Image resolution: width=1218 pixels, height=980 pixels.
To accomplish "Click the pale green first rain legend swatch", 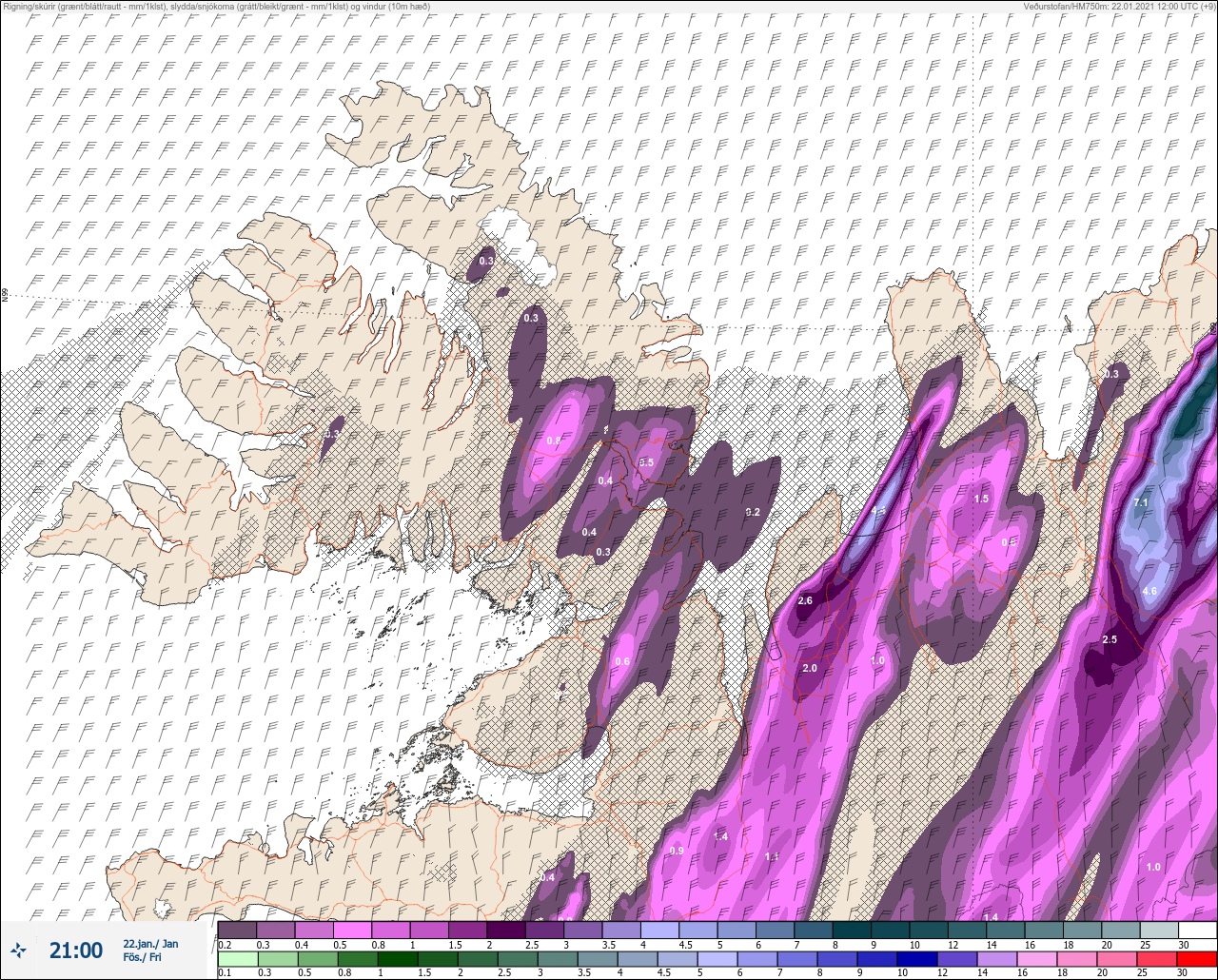I will point(237,959).
